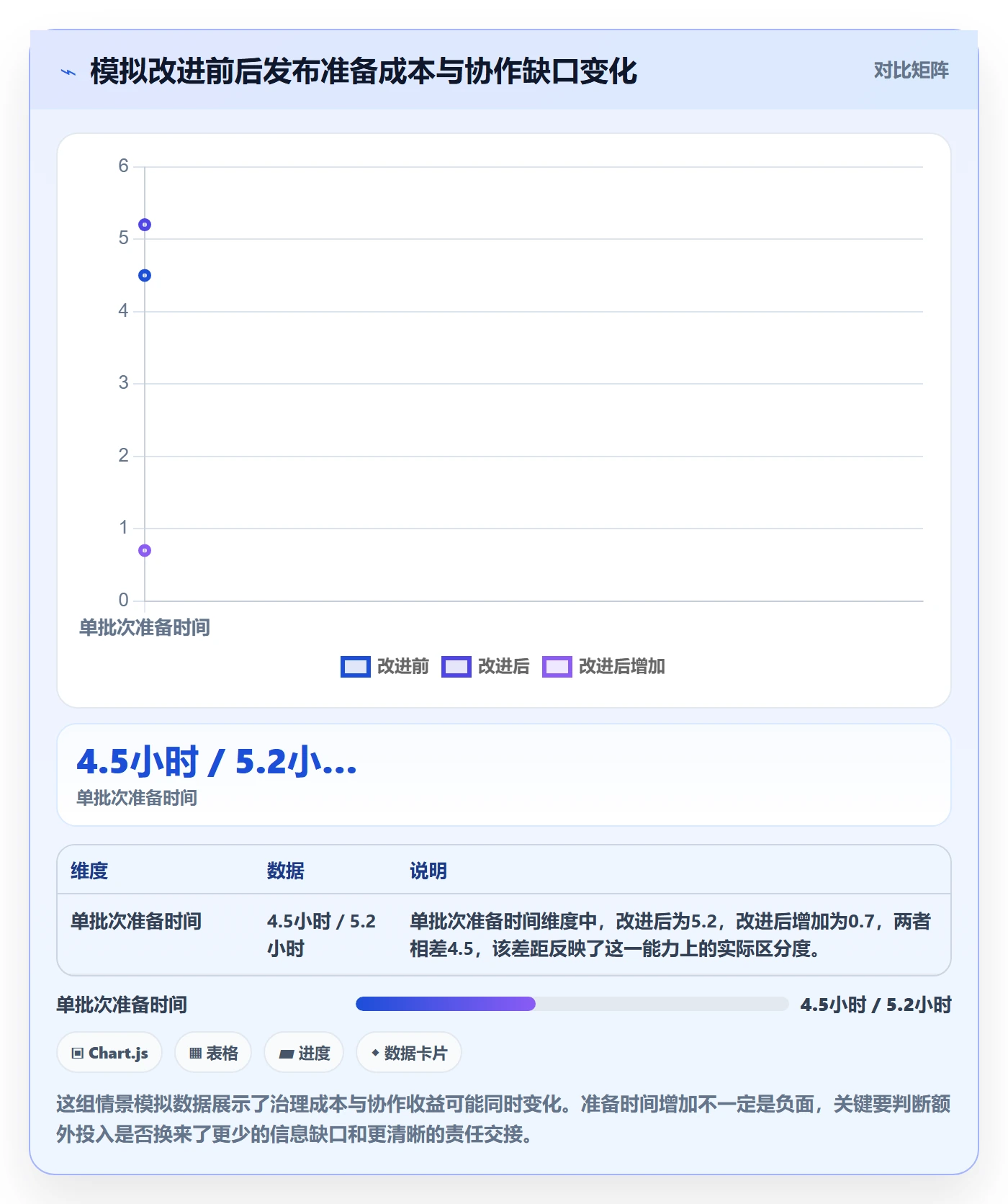Screen dimensions: 1008x1204
Task: Toggle the 改进后 legend color box
Action: click(456, 667)
